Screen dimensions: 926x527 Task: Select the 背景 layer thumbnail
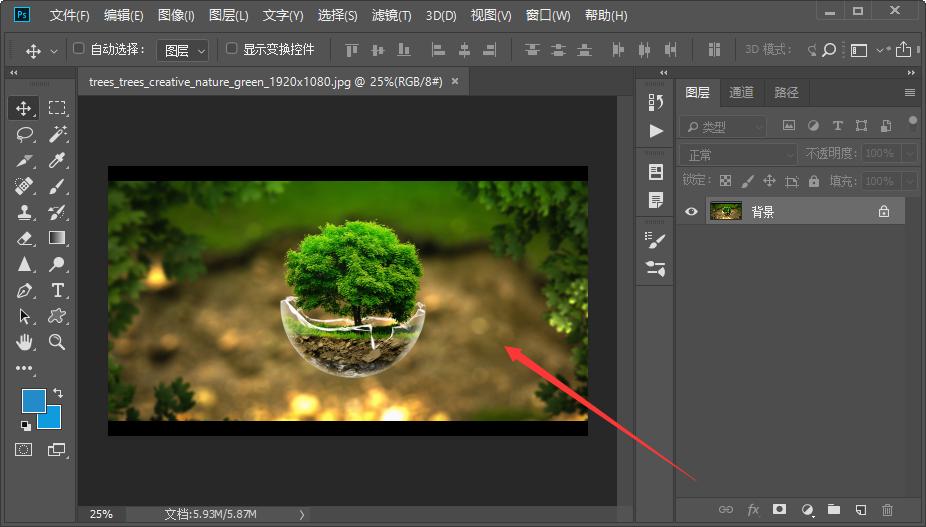click(x=725, y=211)
